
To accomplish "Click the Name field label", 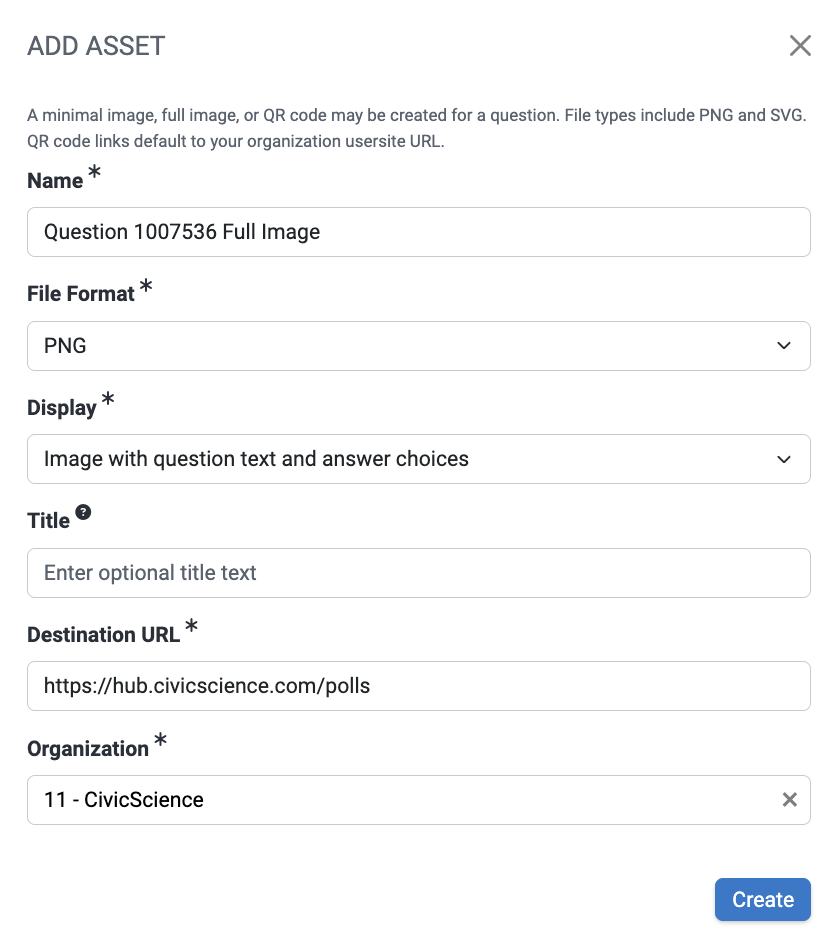I will (55, 181).
